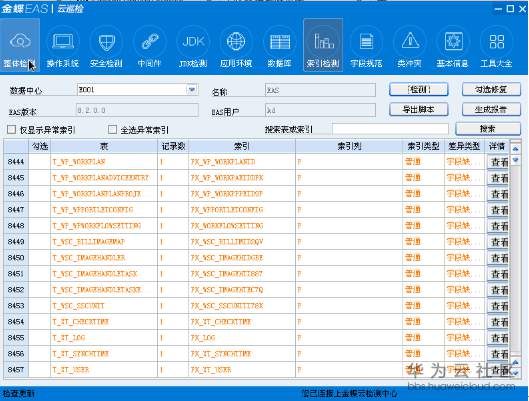Open the 字段规范 document icon
The height and width of the screenshot is (401, 529).
(366, 45)
